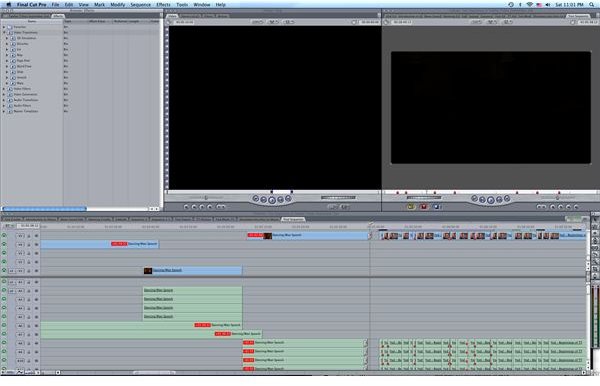Open the macOS Spotlight search icon
600x386 pixels.
(592, 5)
